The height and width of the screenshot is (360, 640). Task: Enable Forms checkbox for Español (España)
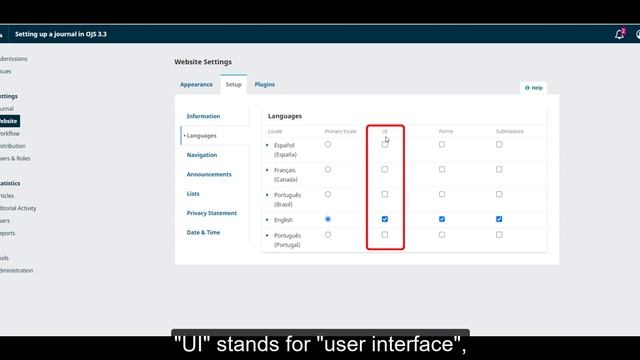(x=442, y=144)
